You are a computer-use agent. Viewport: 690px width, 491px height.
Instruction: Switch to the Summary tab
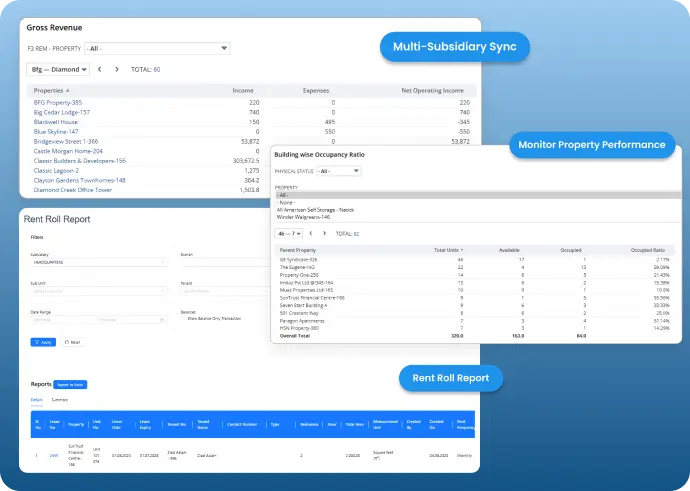click(59, 398)
